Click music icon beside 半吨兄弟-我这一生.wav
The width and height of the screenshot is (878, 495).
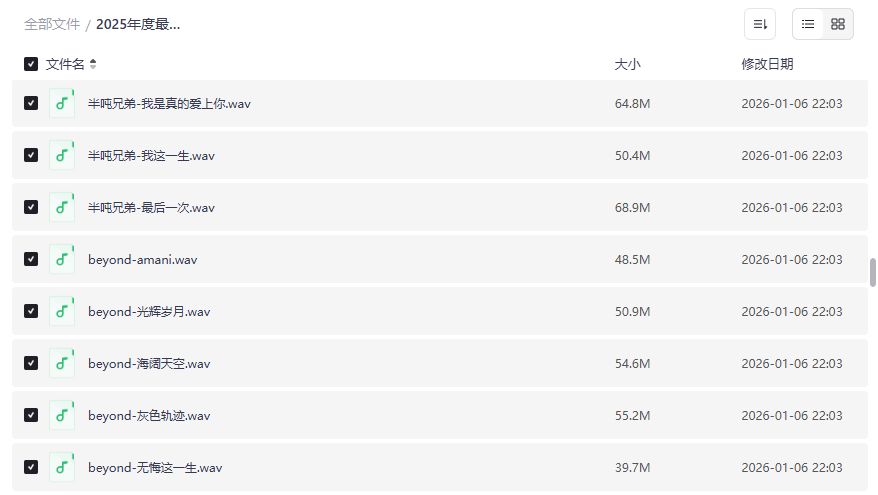point(62,155)
